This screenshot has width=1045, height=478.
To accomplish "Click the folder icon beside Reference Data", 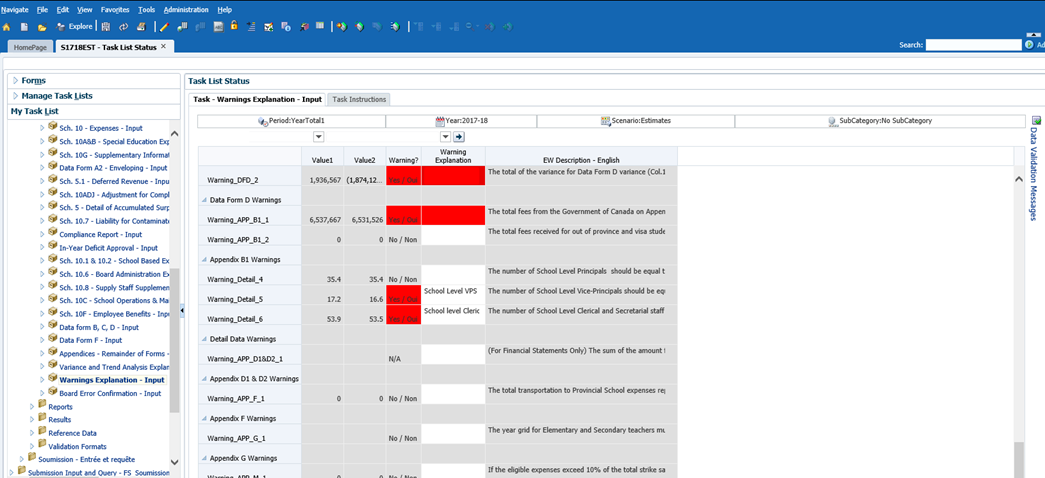I will [x=42, y=432].
